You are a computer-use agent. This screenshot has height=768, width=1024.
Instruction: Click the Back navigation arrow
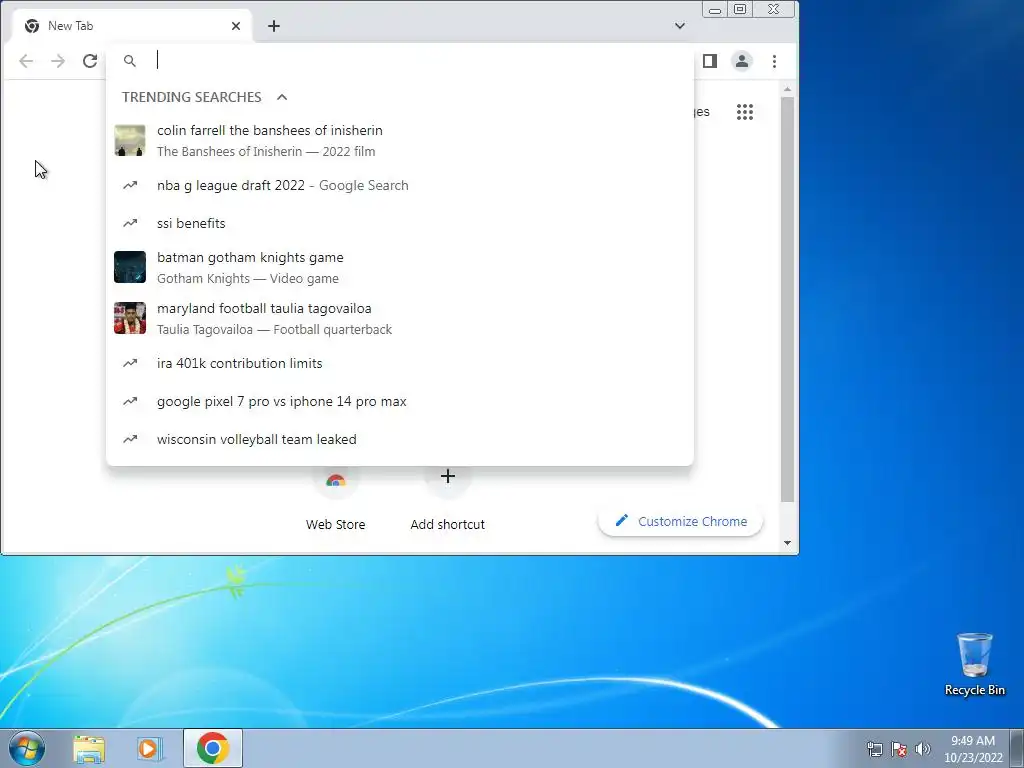point(26,61)
